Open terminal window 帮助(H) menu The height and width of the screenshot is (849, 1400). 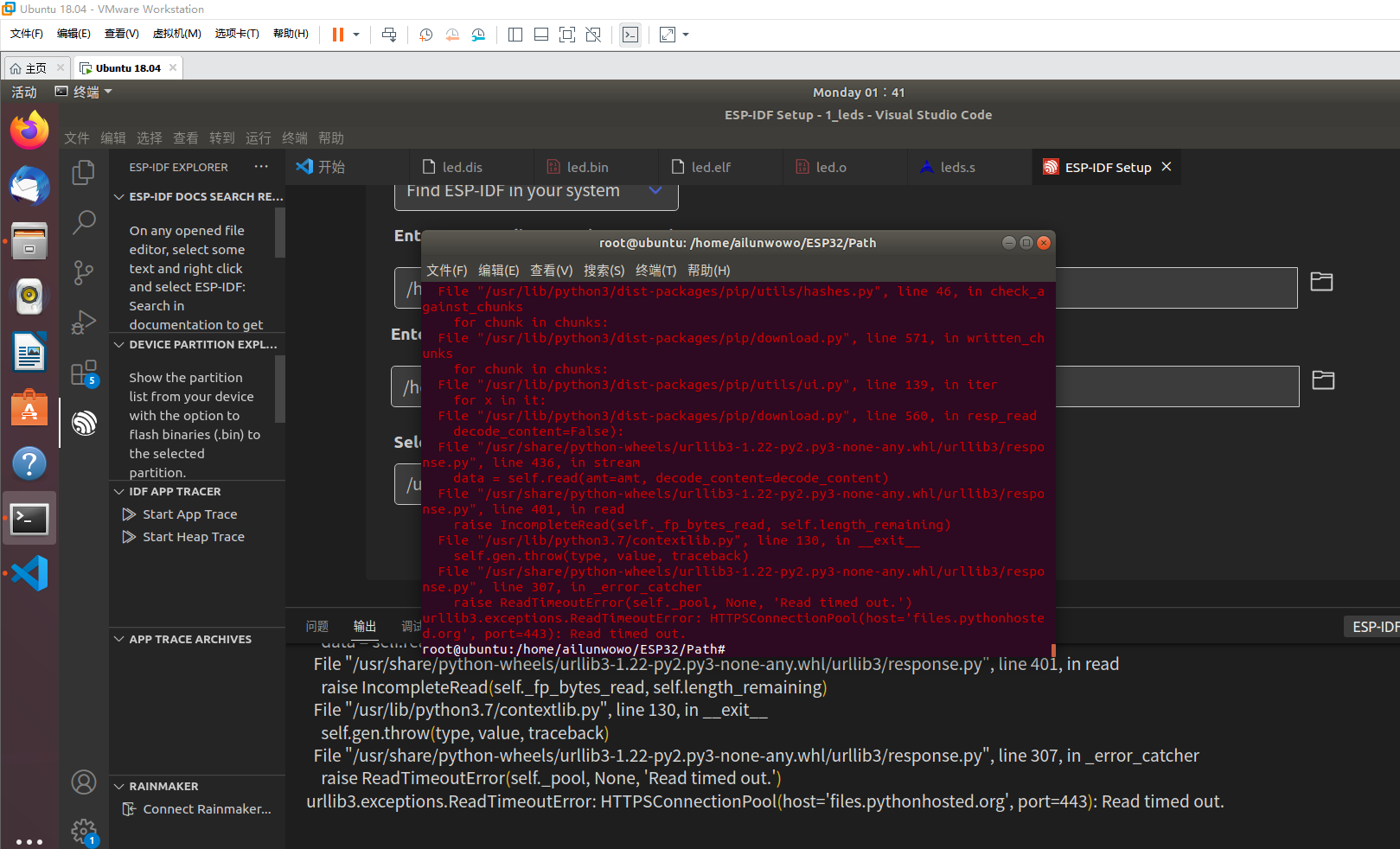[x=709, y=271]
